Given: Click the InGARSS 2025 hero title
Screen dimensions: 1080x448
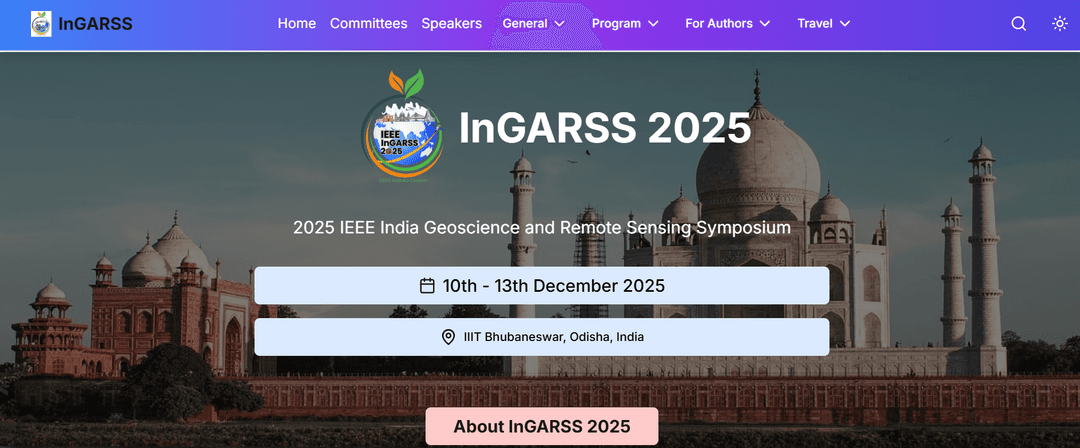Looking at the screenshot, I should (605, 128).
